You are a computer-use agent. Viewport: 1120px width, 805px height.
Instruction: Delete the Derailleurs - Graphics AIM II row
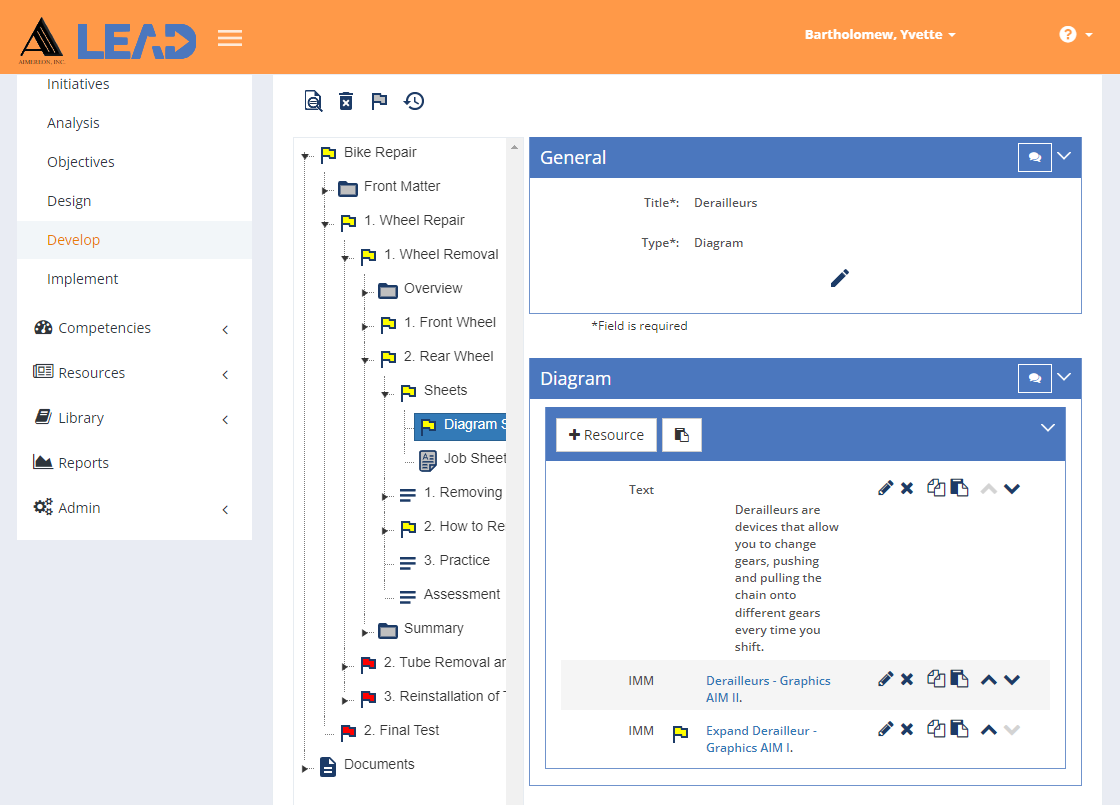coord(907,679)
